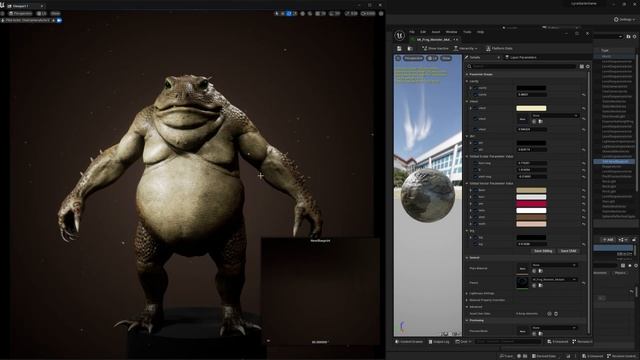Open Window menu in material editor
This screenshot has width=640, height=360.
pyautogui.click(x=451, y=32)
